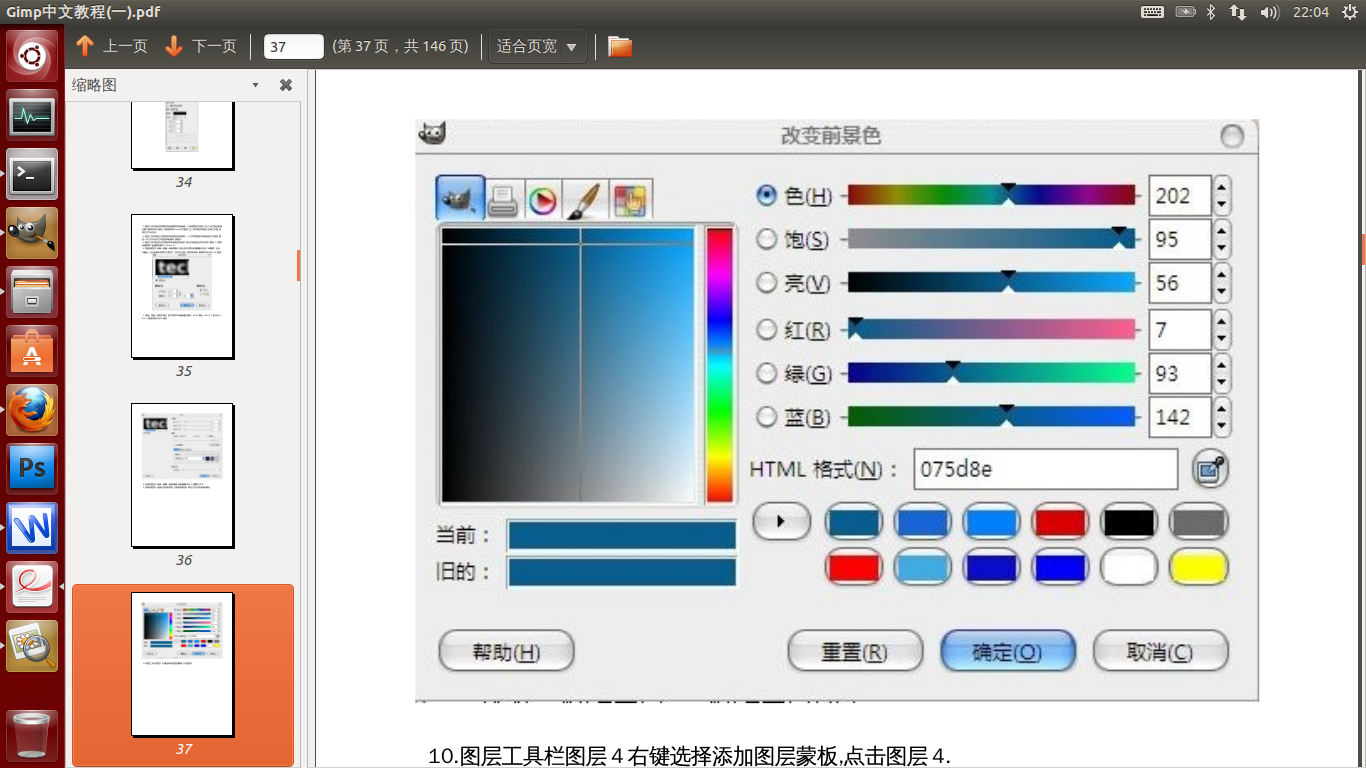Click the HTML 格式 field showing 075d8e
The height and width of the screenshot is (768, 1366).
[1046, 469]
